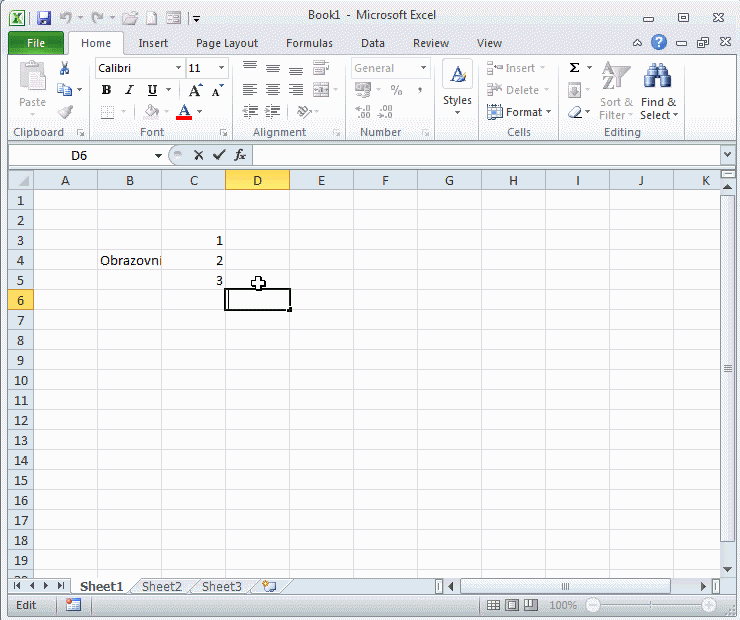The height and width of the screenshot is (620, 740).
Task: Click the Save icon in quick access toolbar
Action: coord(43,18)
